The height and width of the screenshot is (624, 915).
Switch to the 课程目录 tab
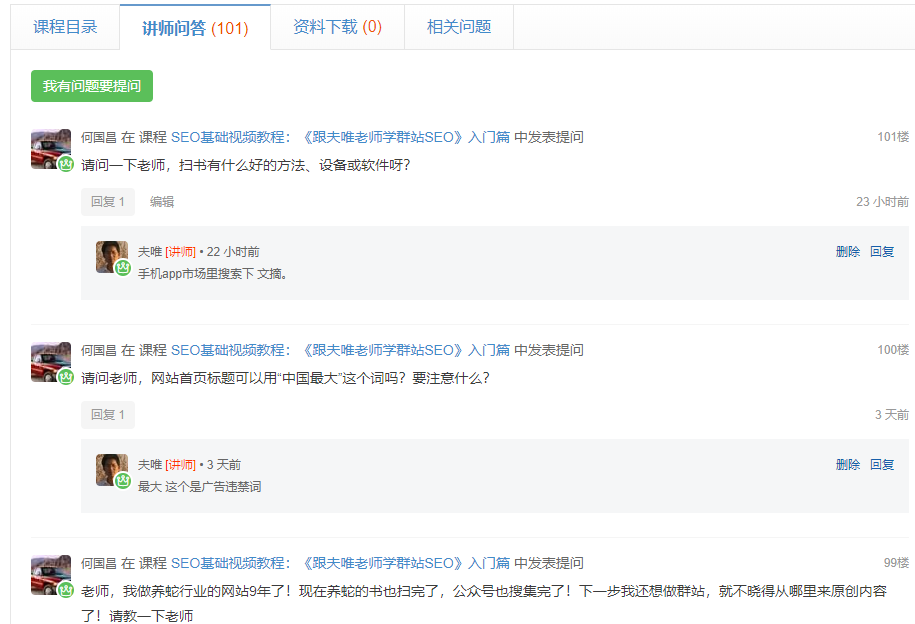[65, 27]
